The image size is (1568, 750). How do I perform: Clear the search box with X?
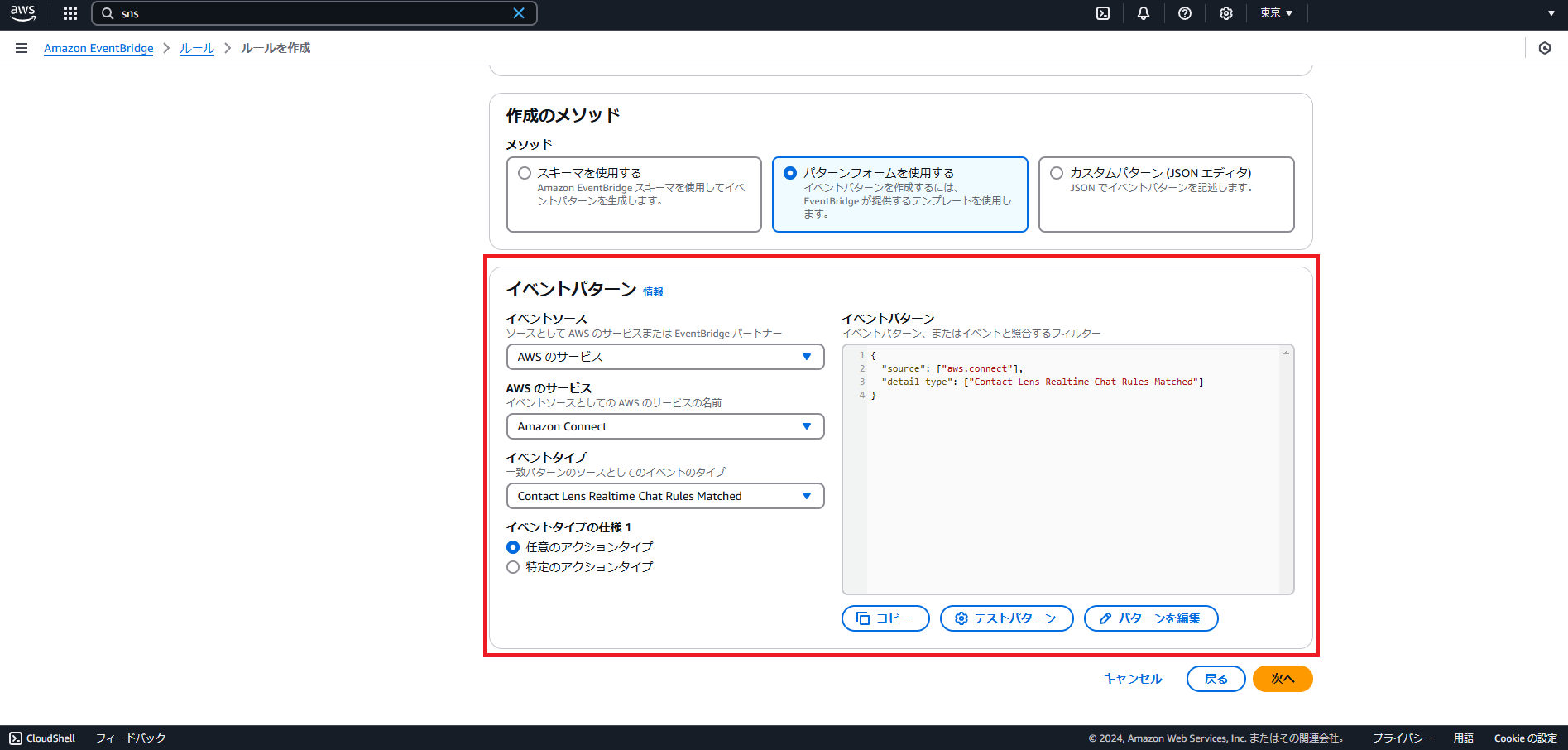(x=519, y=13)
